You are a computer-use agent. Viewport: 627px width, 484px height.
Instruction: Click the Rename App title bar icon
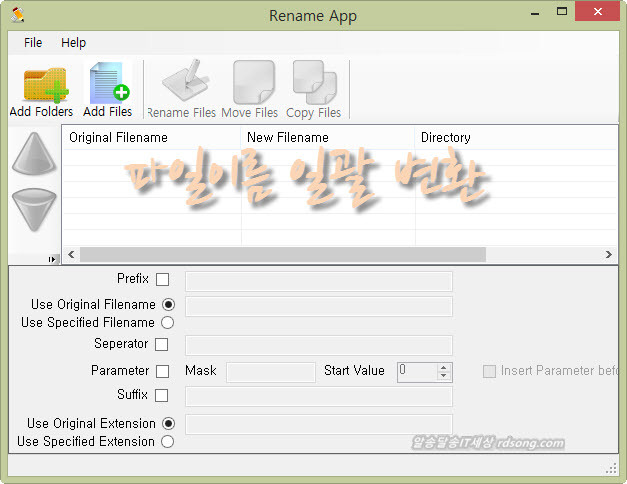tap(17, 15)
